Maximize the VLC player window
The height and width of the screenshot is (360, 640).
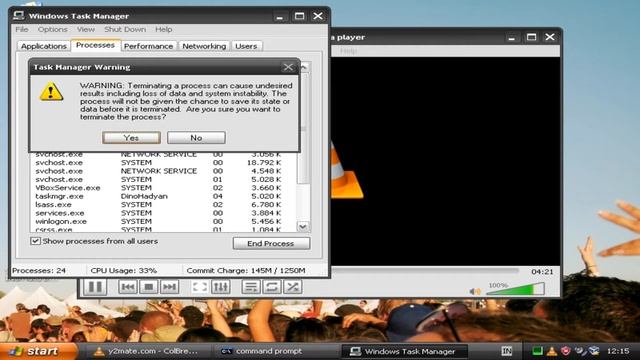531,38
